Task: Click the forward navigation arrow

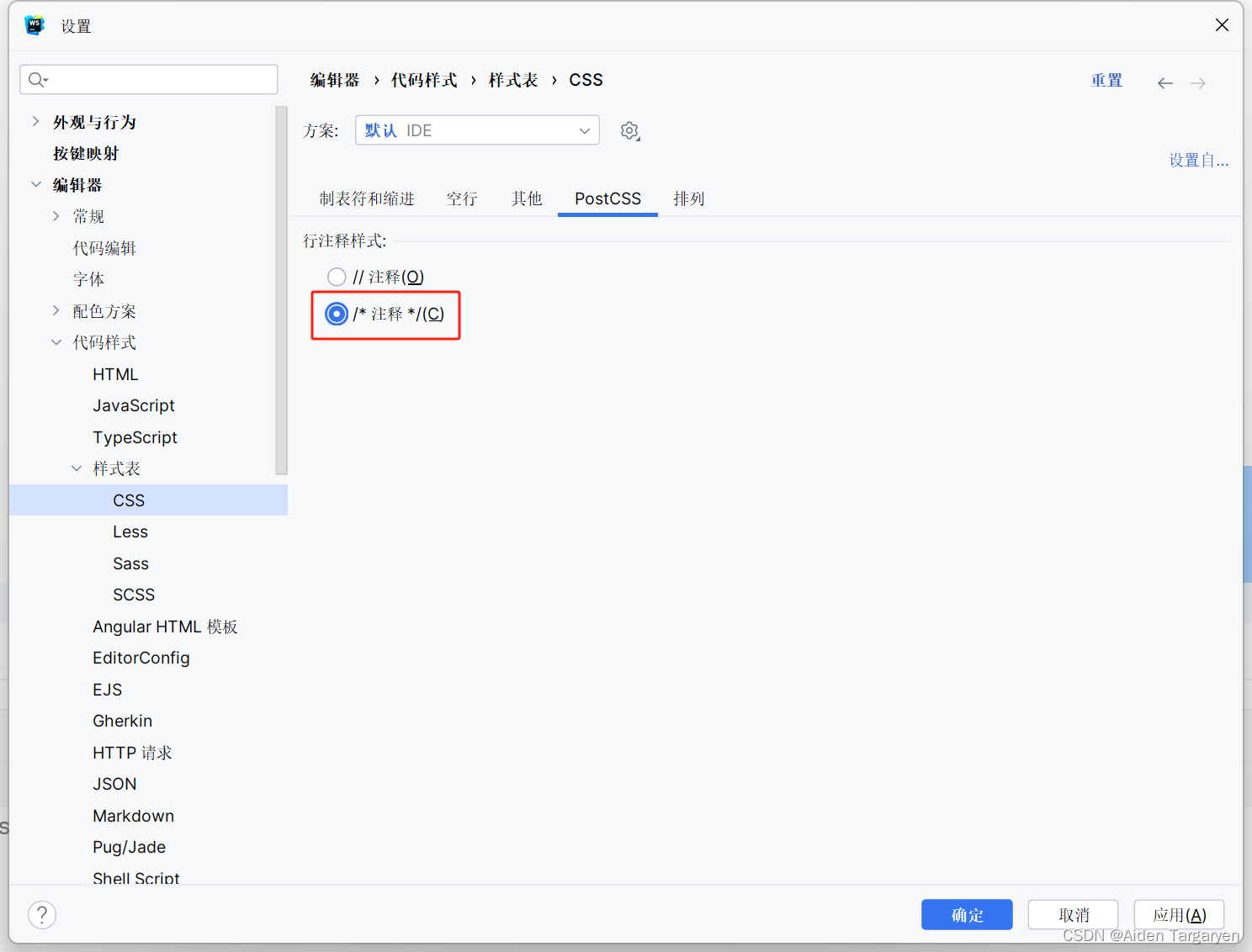Action: point(1198,83)
